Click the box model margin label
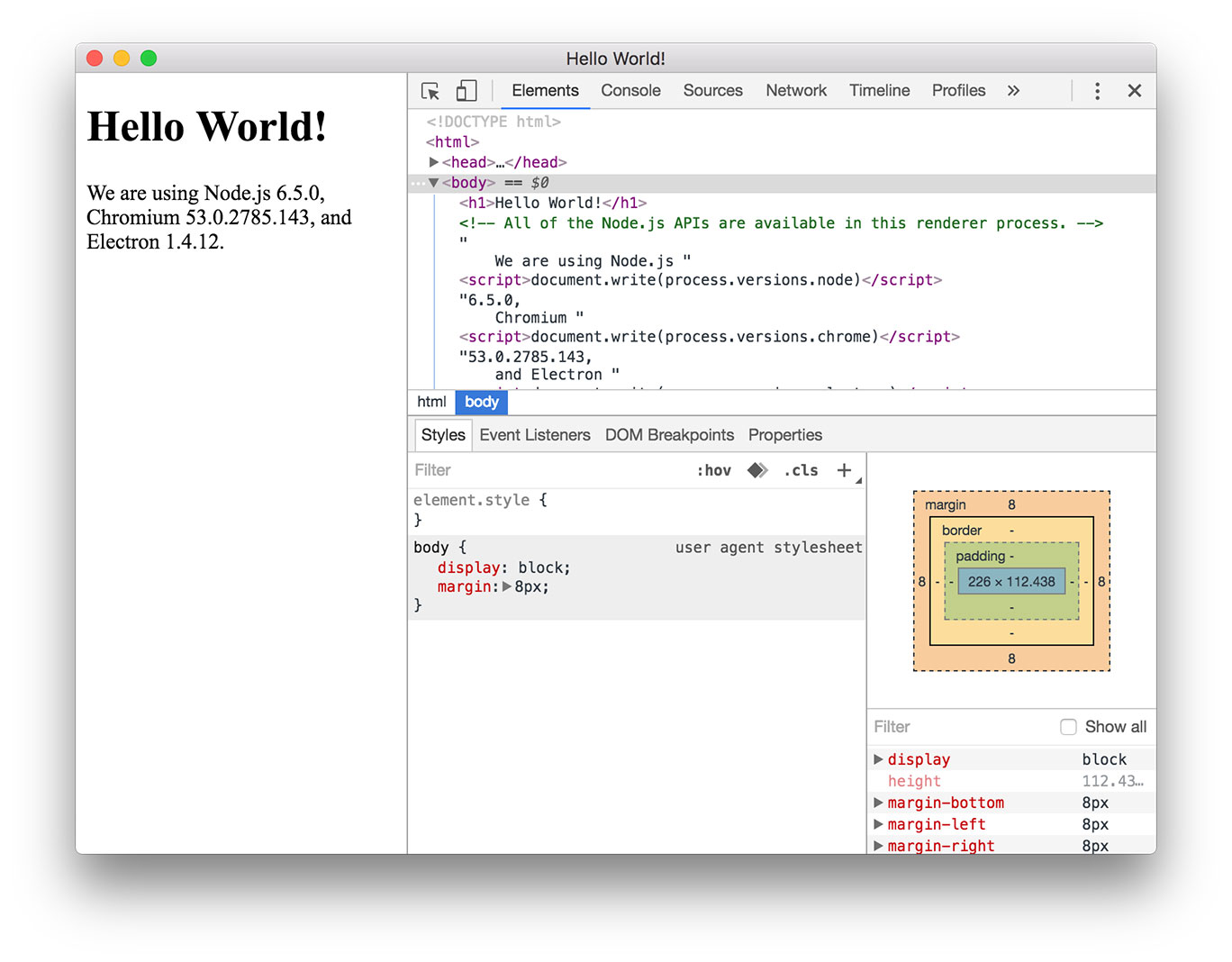This screenshot has width=1232, height=962. (946, 504)
